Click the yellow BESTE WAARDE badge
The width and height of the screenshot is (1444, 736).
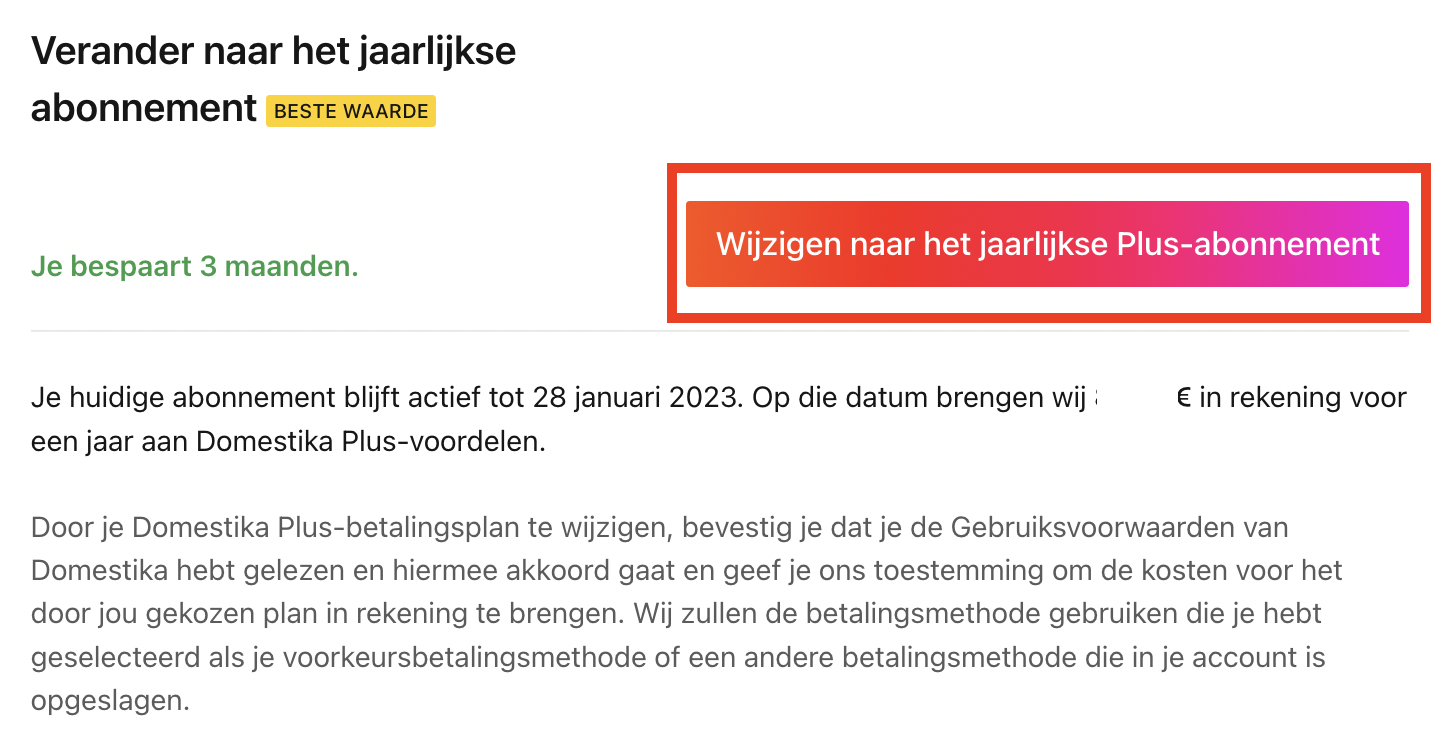[351, 111]
